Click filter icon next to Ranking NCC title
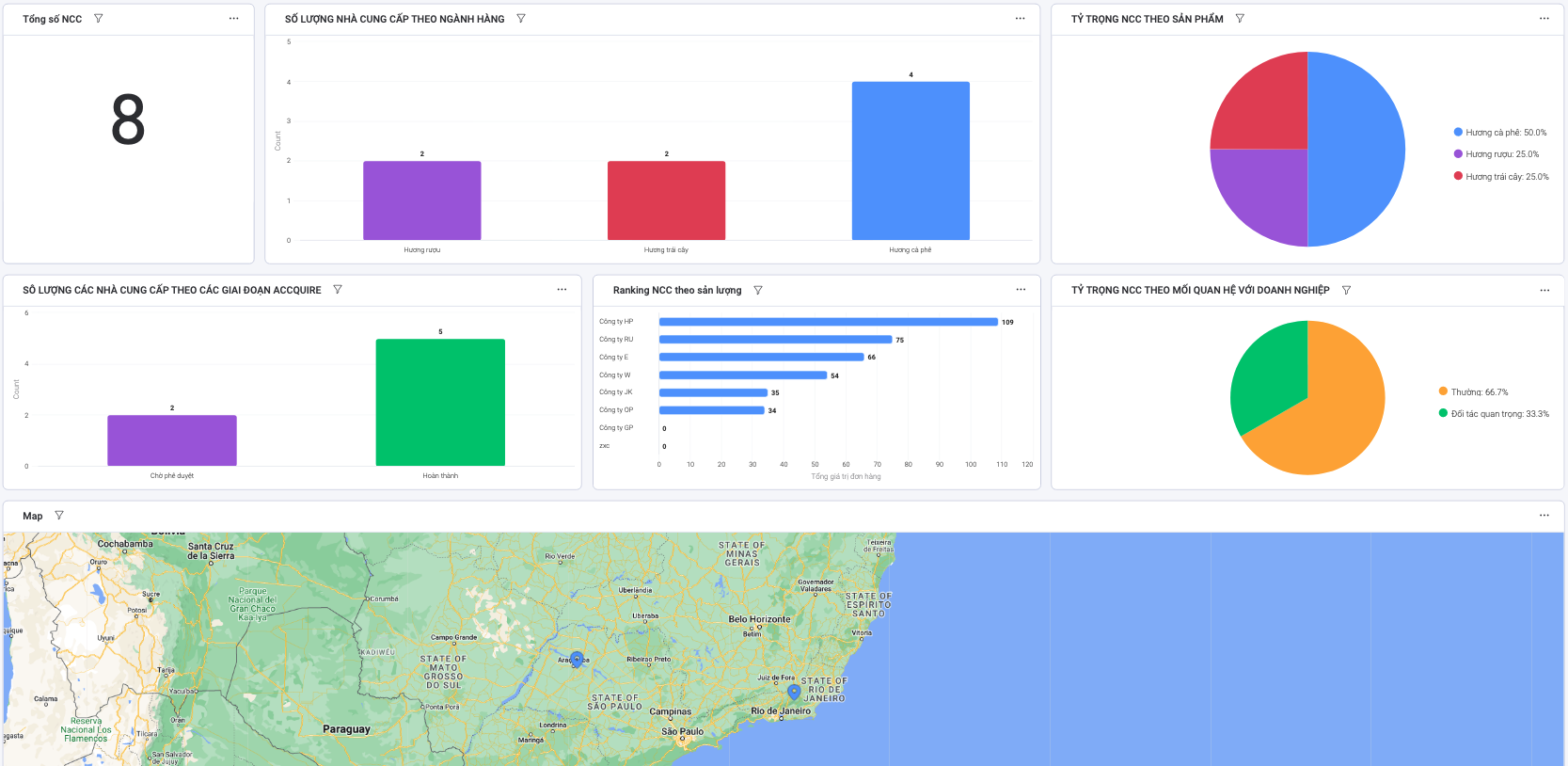 [x=758, y=291]
